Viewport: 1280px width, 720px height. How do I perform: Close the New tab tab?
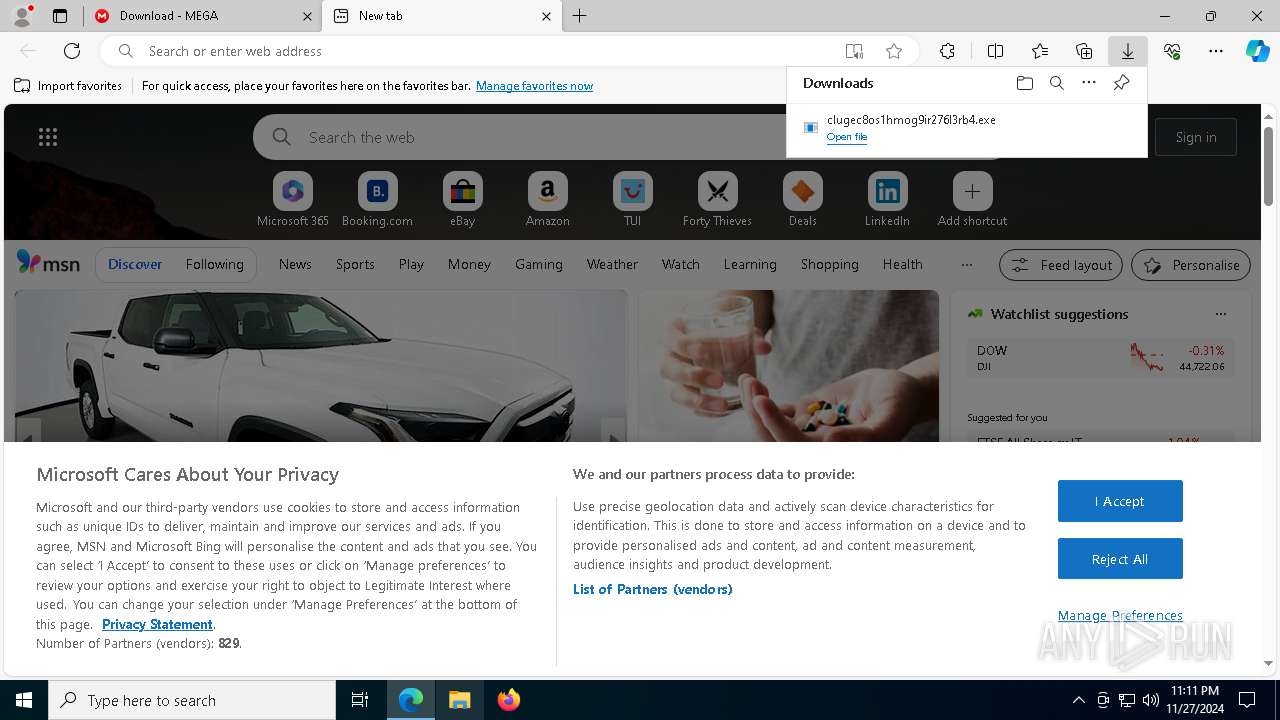546,16
